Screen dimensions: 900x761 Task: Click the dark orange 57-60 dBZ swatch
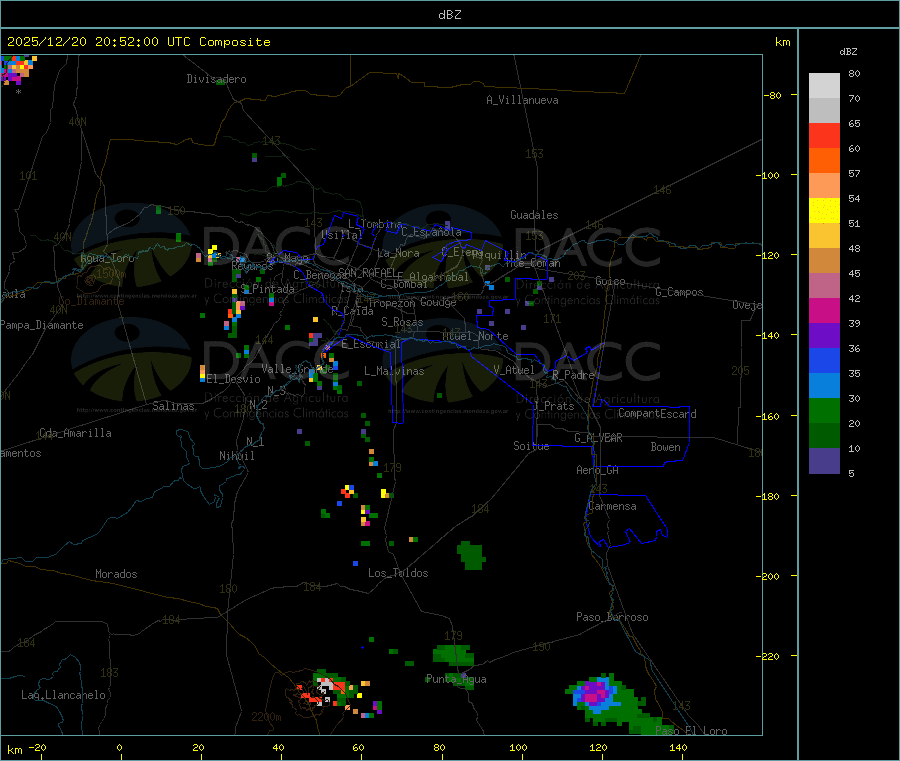(x=824, y=161)
